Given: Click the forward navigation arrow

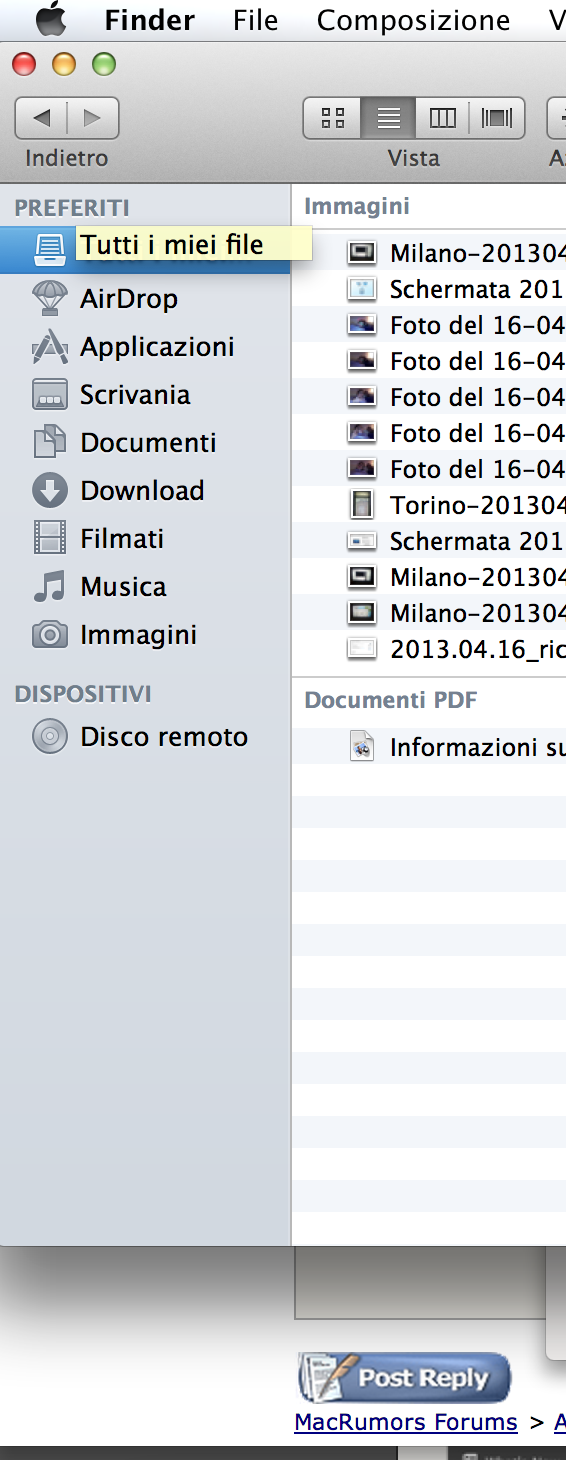Looking at the screenshot, I should [x=93, y=118].
